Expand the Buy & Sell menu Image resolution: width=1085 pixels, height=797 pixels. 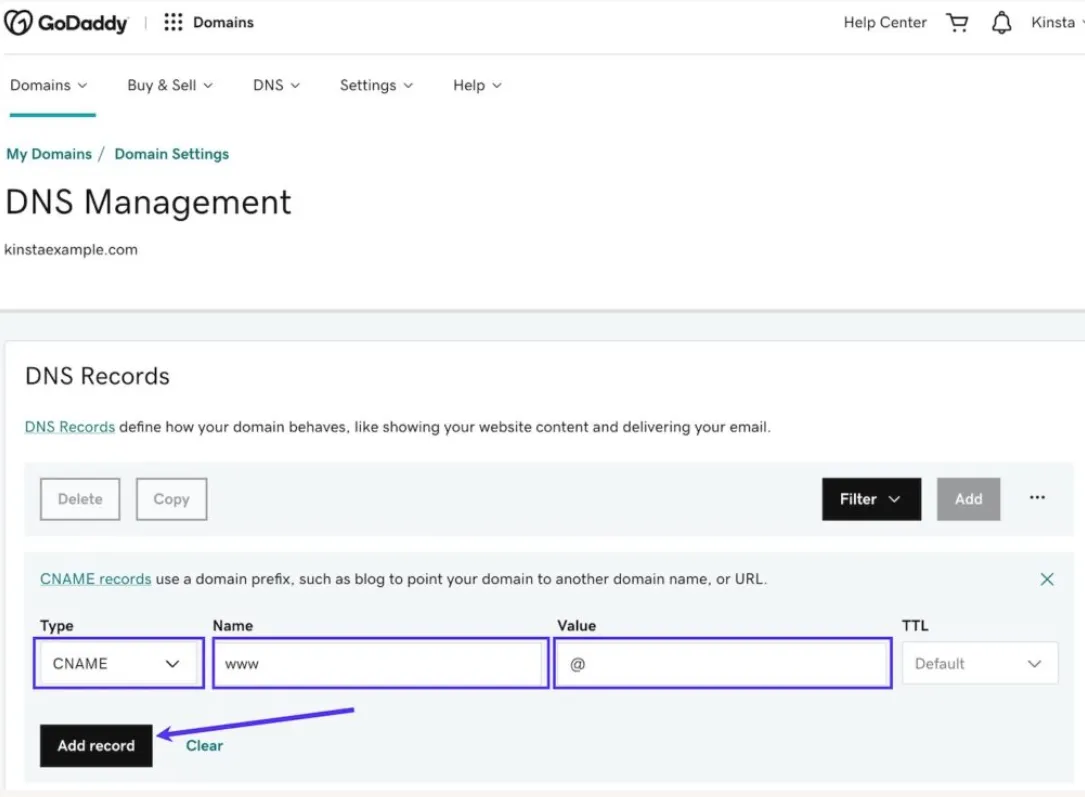[170, 85]
